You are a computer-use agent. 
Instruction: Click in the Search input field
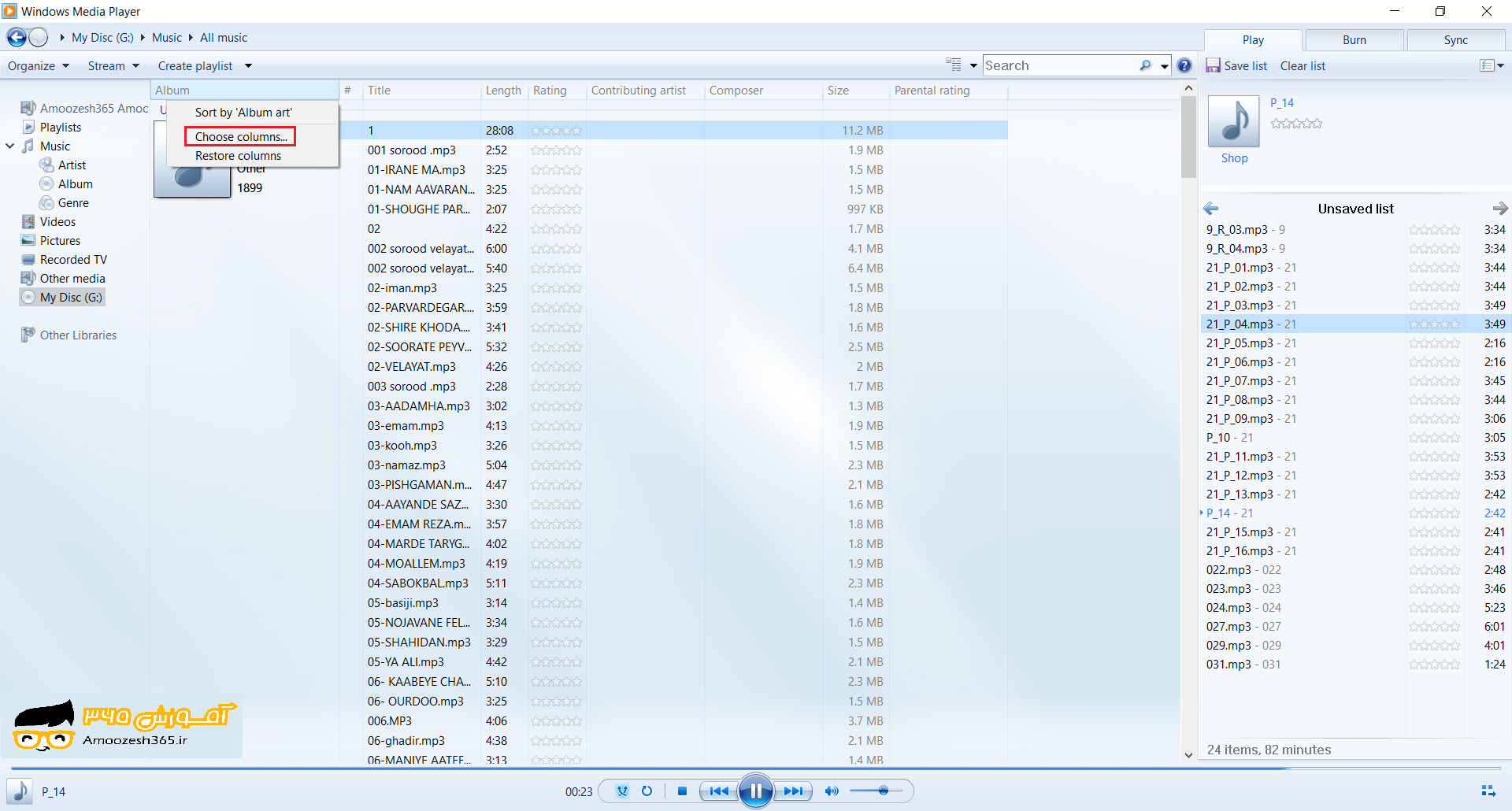point(1059,65)
